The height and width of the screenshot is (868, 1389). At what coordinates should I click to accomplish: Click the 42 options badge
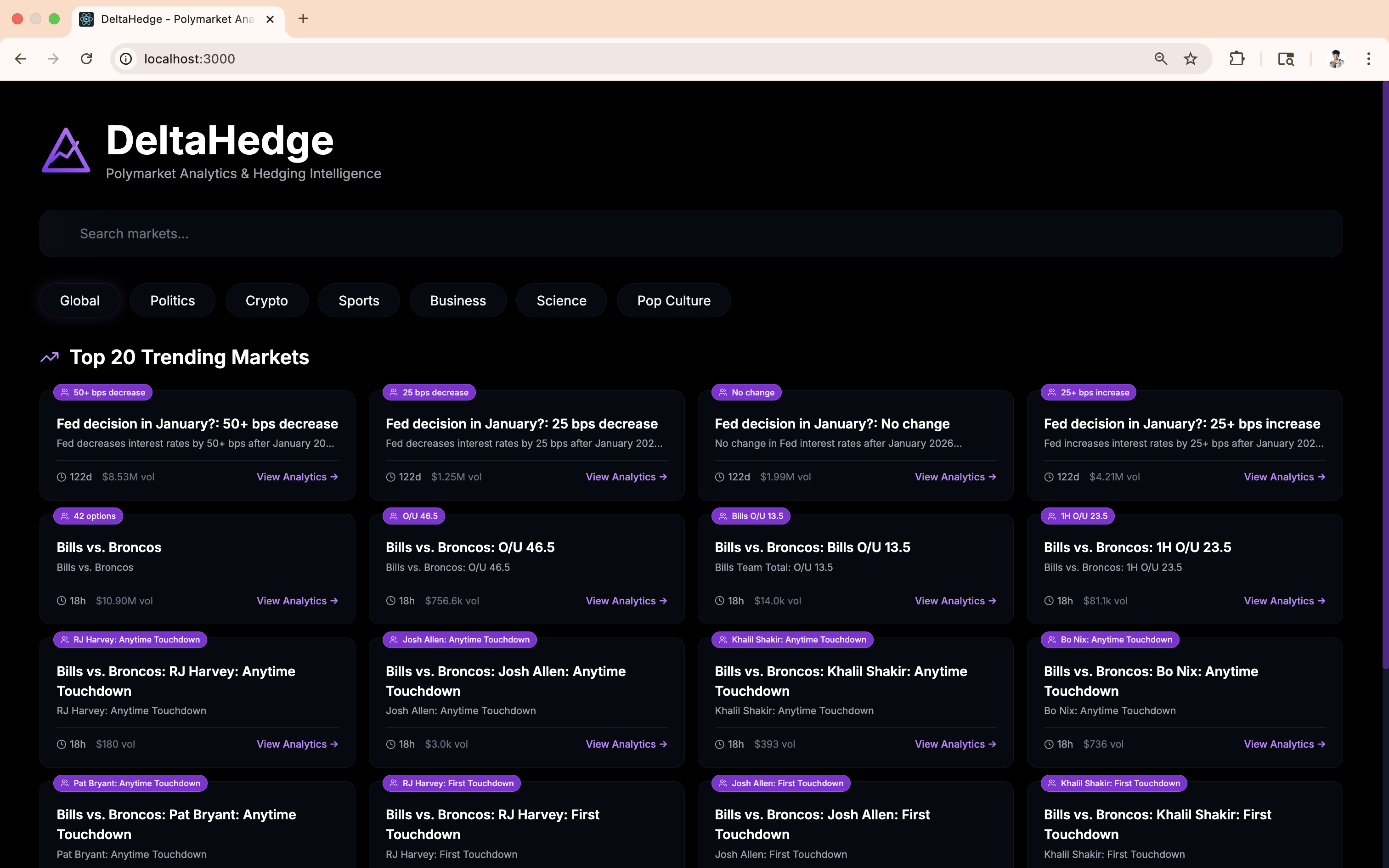(x=88, y=515)
